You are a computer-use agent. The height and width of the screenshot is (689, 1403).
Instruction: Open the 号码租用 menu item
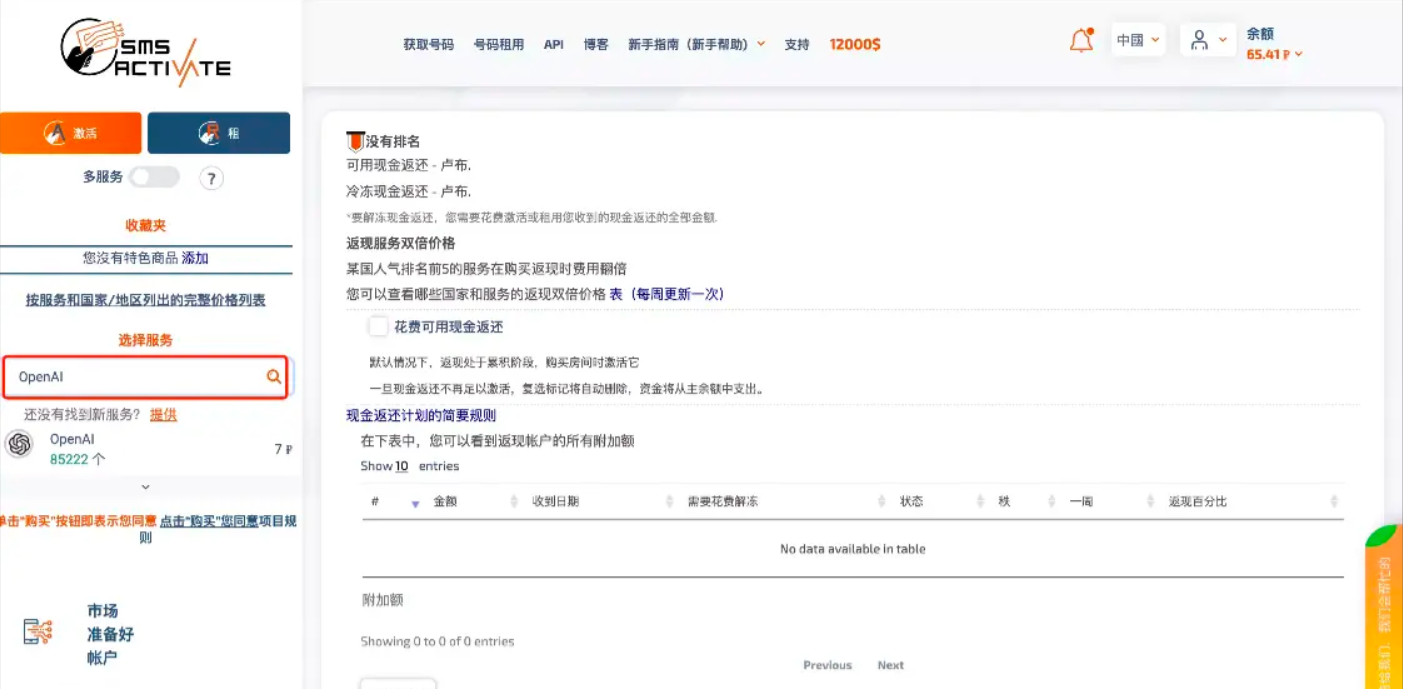tap(498, 44)
